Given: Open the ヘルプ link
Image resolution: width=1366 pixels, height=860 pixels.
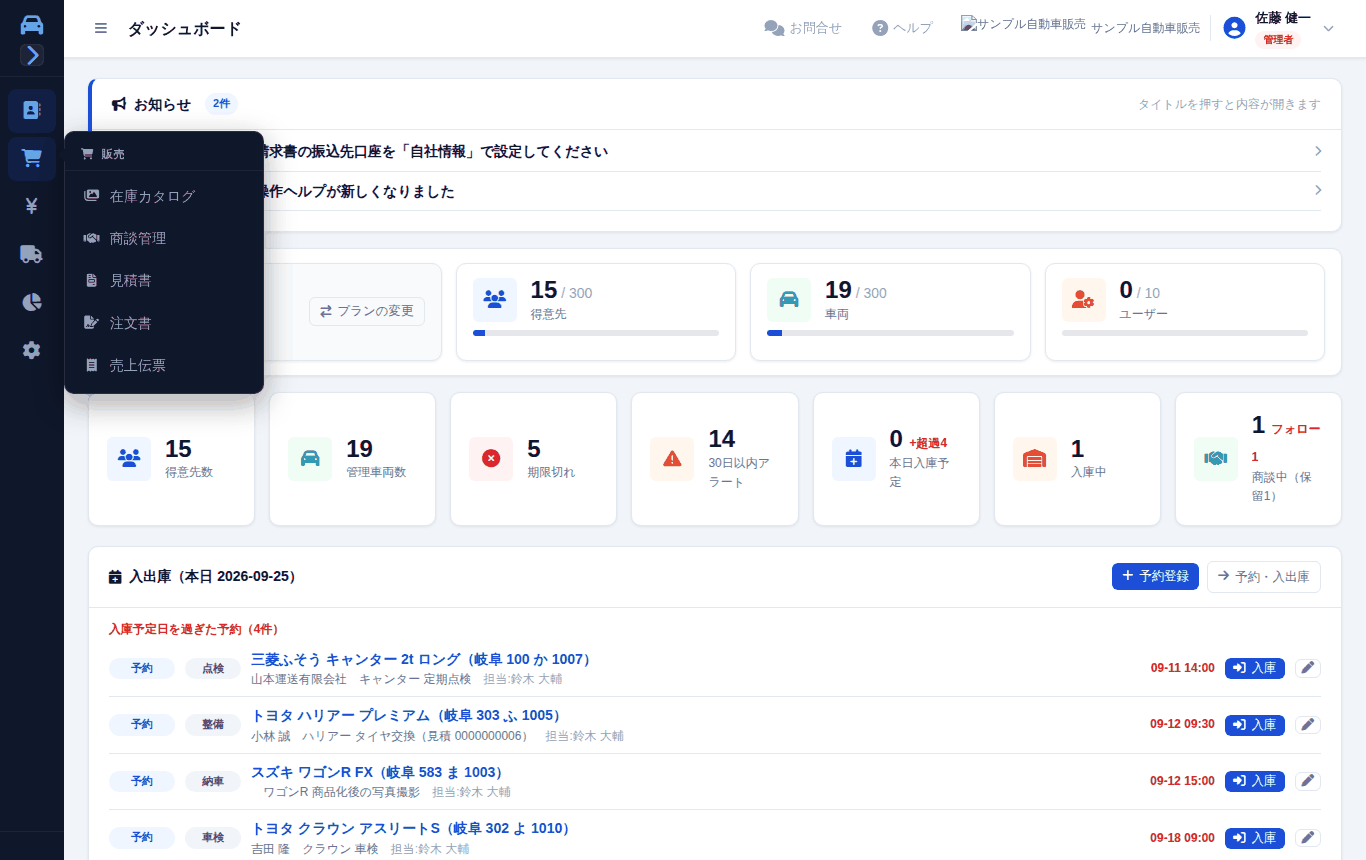Looking at the screenshot, I should [x=902, y=28].
